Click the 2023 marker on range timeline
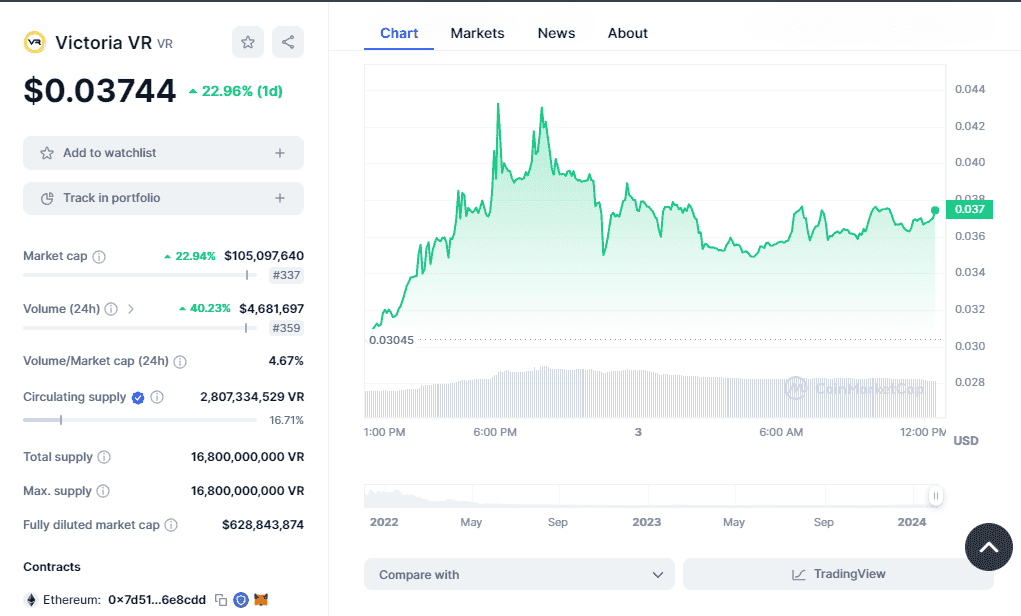Viewport: 1021px width, 616px height. click(647, 522)
